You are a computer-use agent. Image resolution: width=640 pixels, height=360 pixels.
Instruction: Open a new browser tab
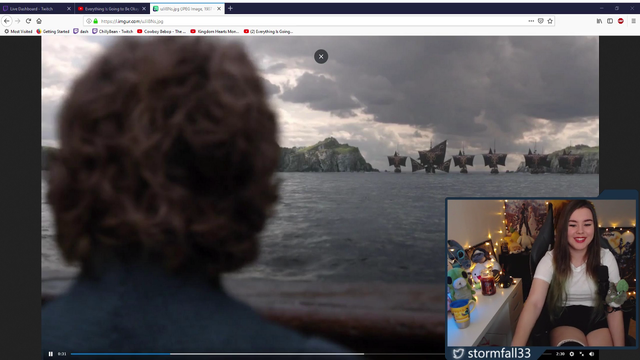click(x=230, y=8)
